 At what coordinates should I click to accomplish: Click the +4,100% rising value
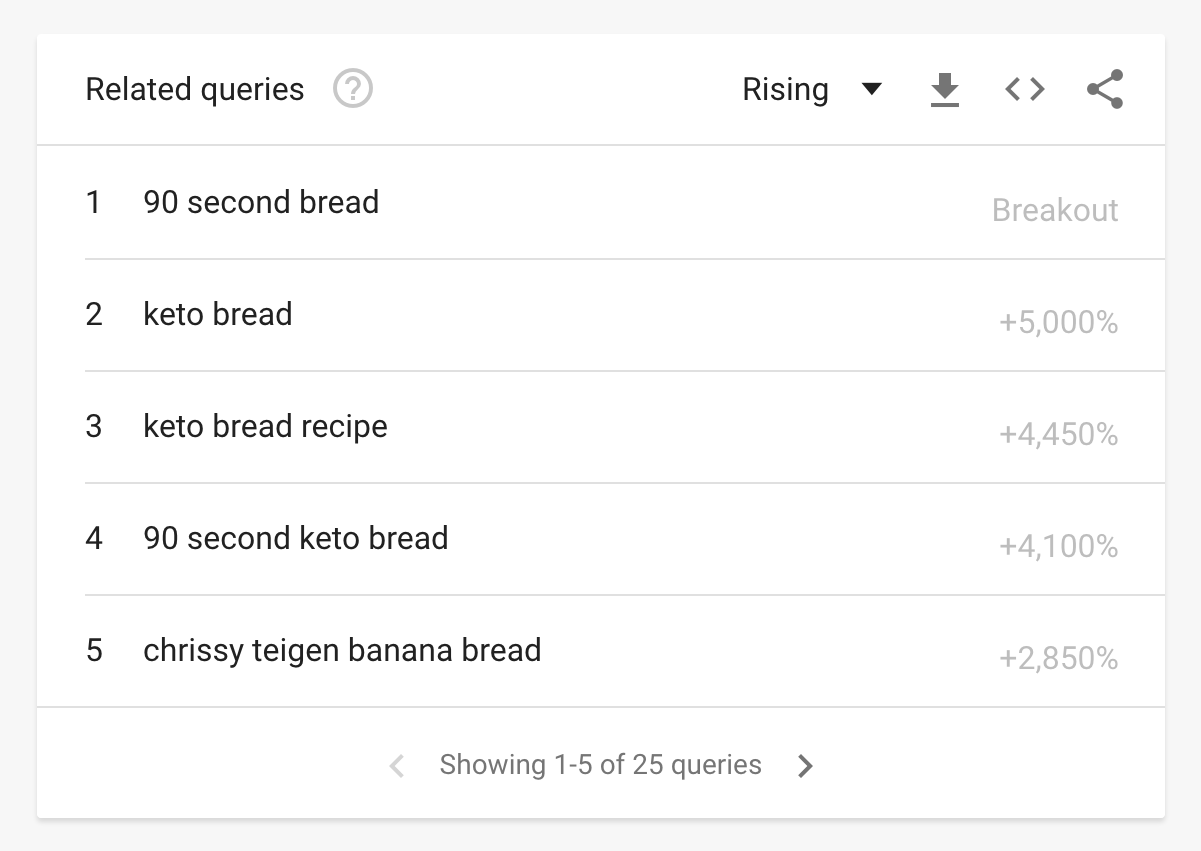point(1058,547)
